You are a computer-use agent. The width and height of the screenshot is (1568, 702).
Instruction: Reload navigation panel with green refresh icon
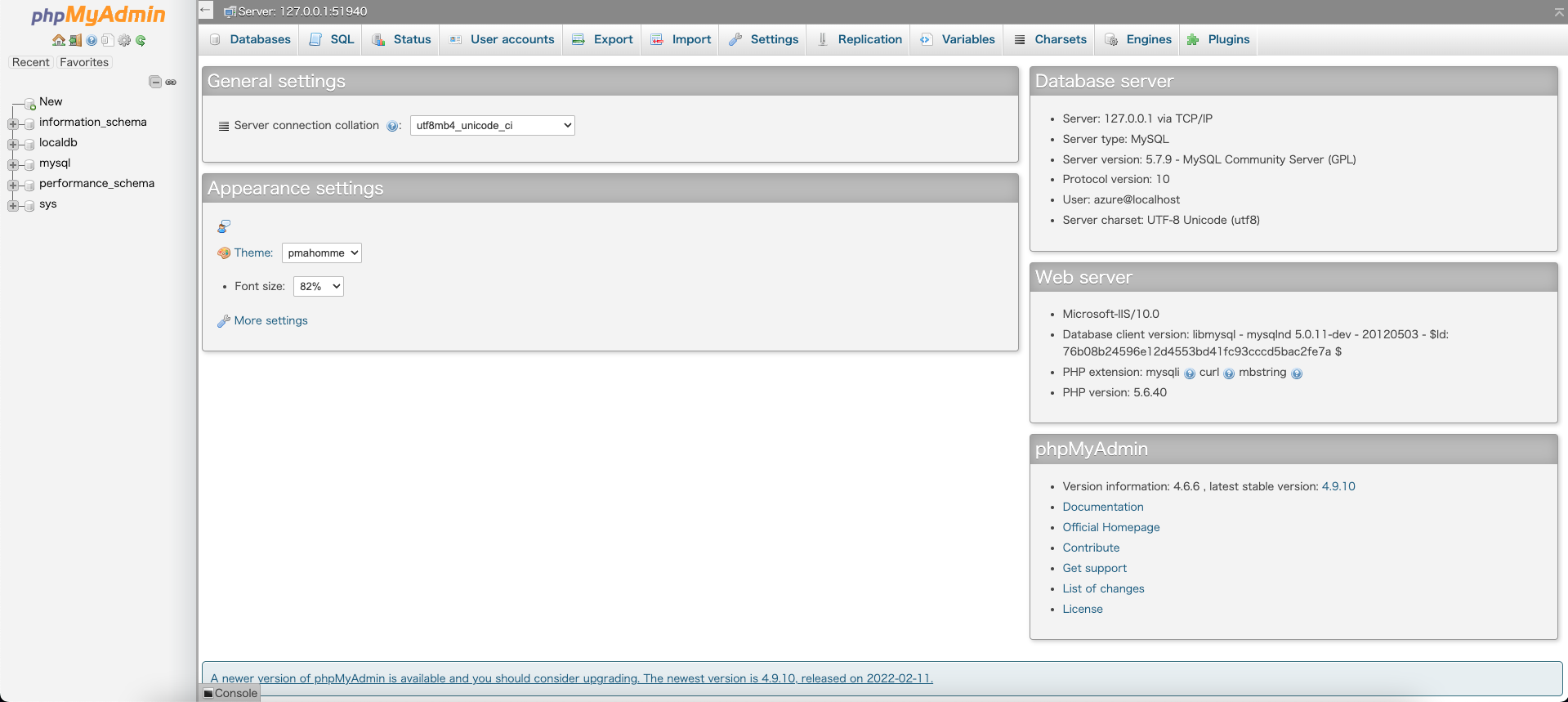coord(141,40)
